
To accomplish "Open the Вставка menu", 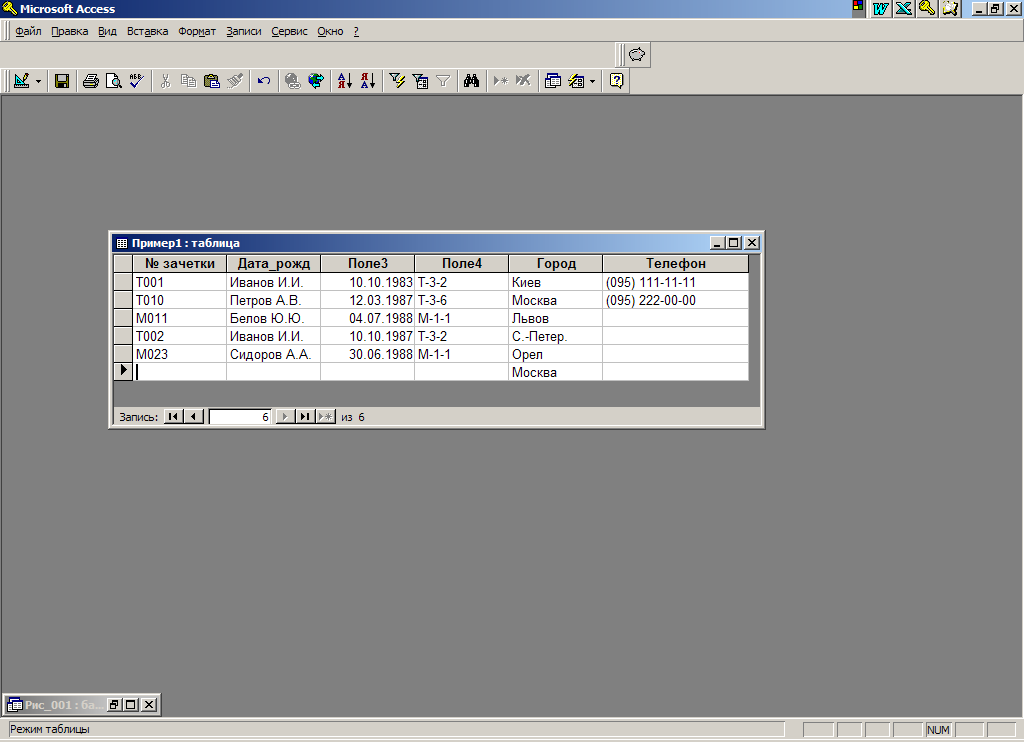I will (147, 31).
